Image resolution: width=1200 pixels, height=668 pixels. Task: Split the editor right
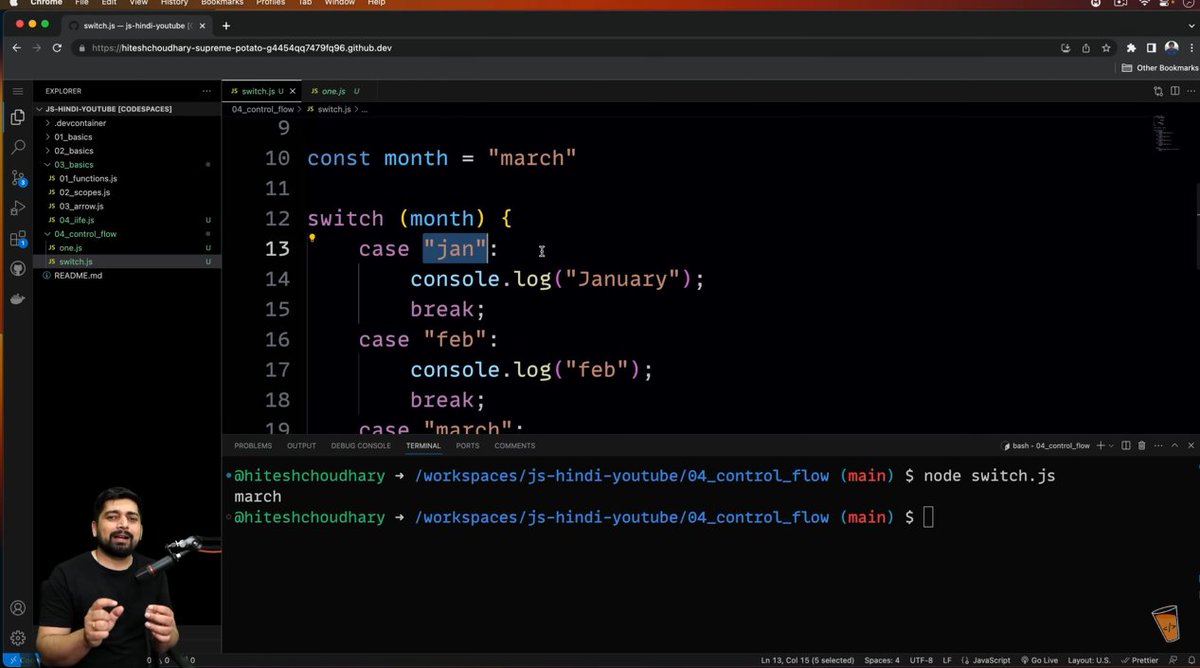(1173, 91)
